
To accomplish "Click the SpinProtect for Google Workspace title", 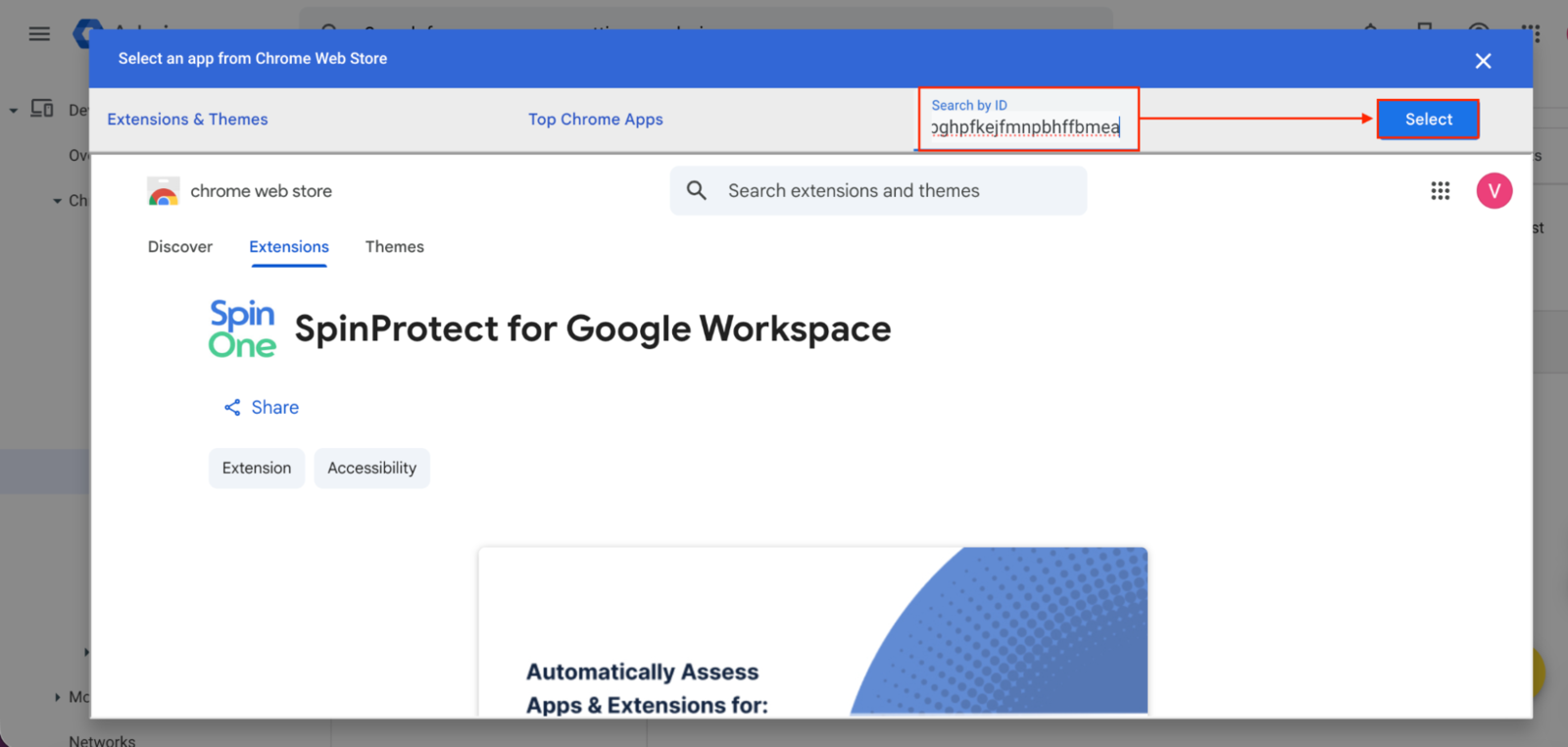I will 593,329.
